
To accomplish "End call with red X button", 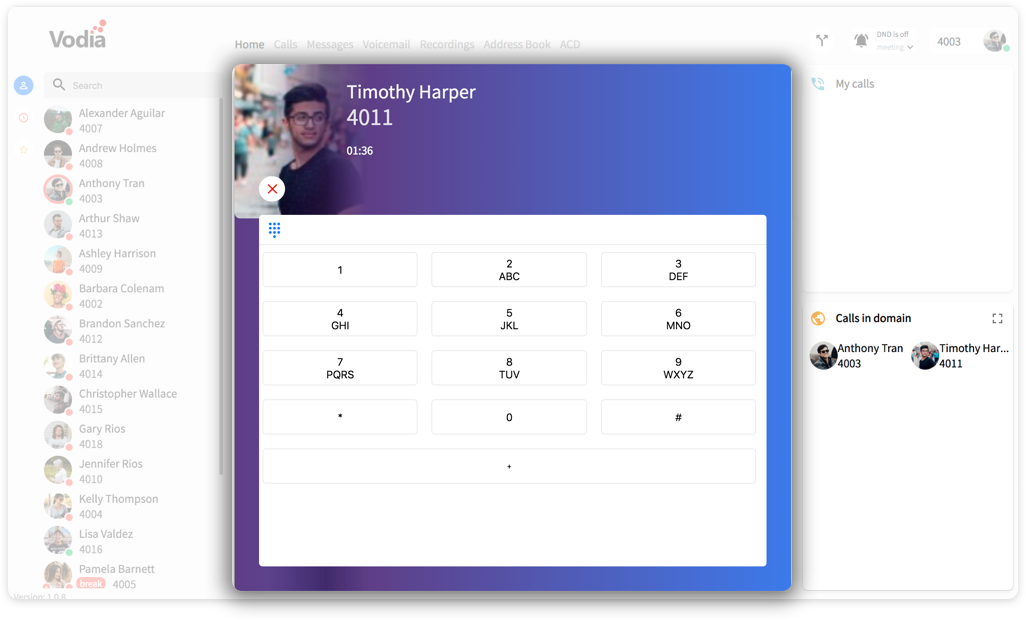I will pos(272,189).
